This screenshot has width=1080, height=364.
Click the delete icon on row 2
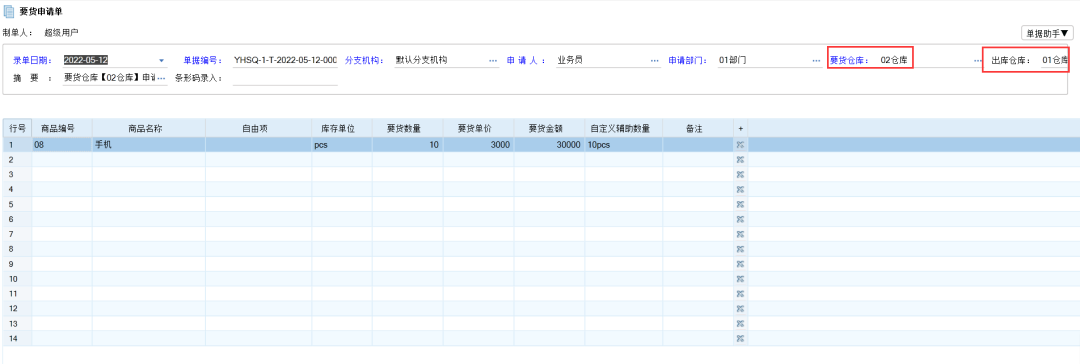tap(740, 159)
